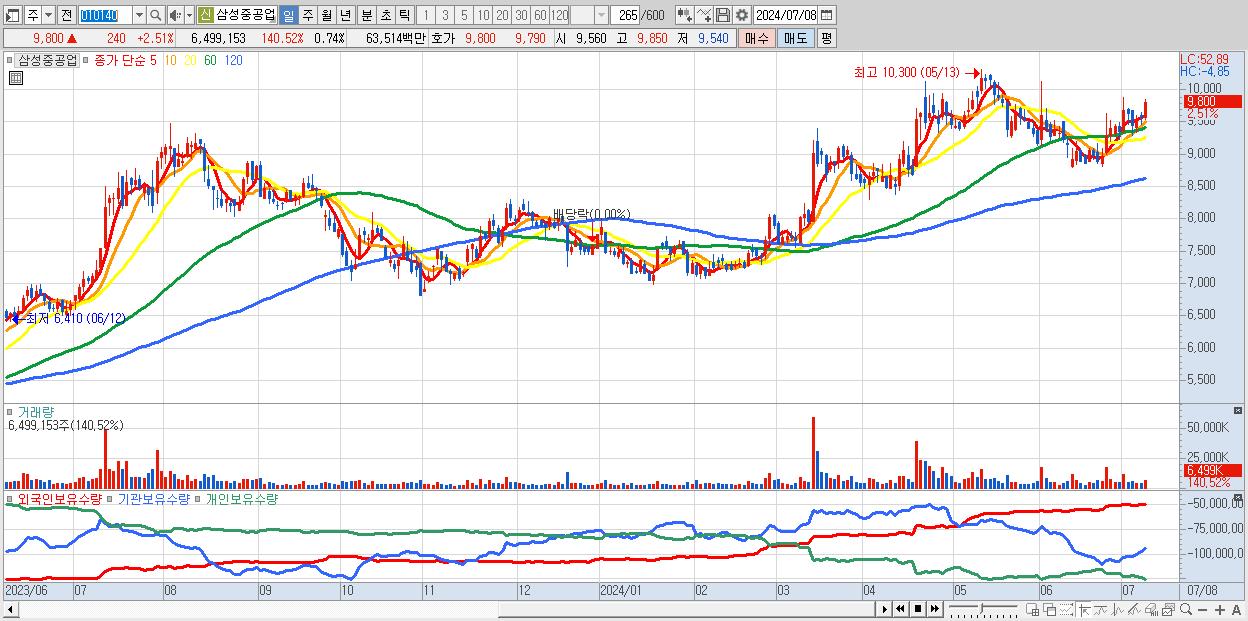Click the bottom magnifier zoom icon
The image size is (1248, 621).
[x=1185, y=609]
